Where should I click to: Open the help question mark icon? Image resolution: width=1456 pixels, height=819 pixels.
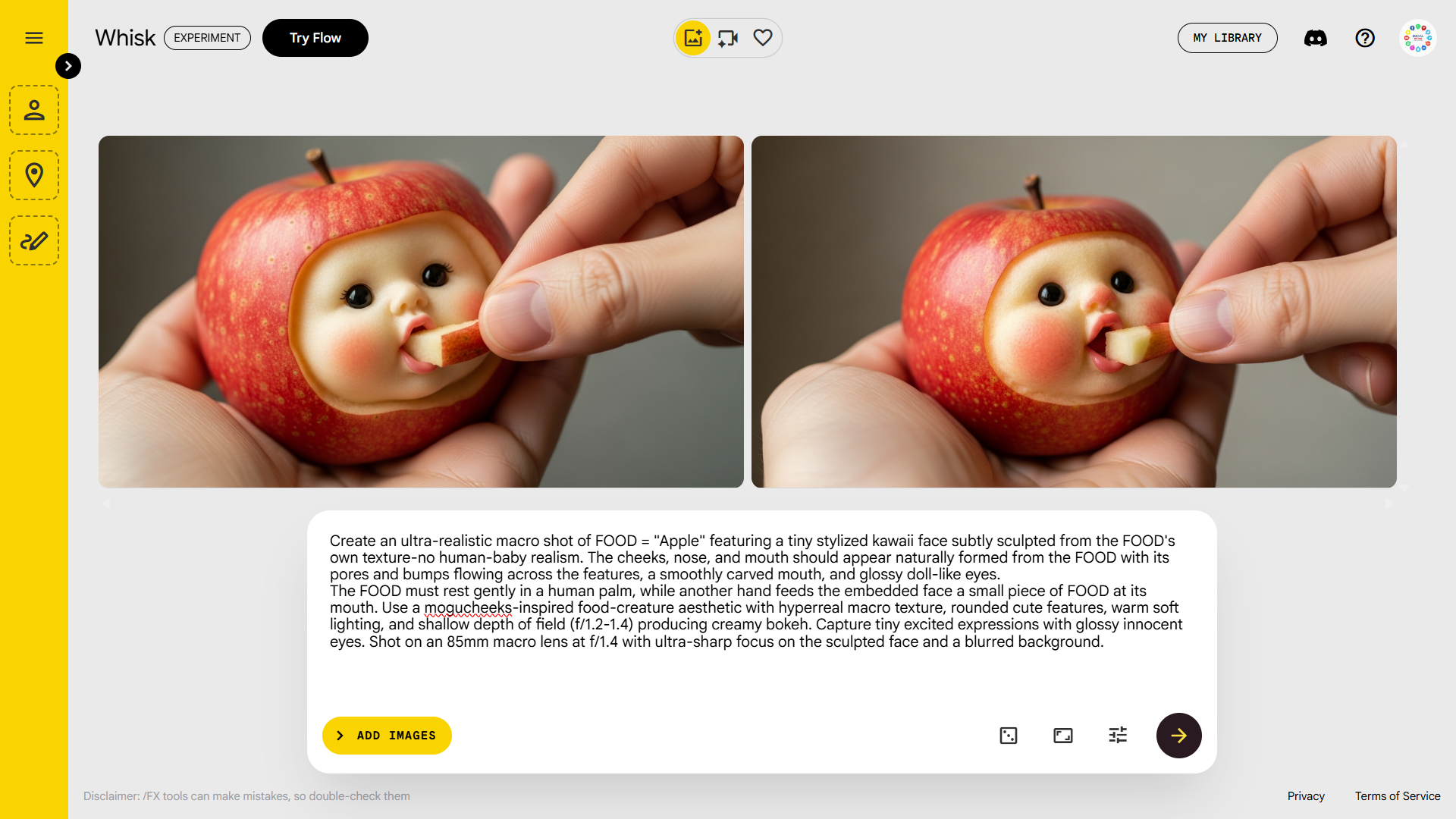pyautogui.click(x=1365, y=38)
